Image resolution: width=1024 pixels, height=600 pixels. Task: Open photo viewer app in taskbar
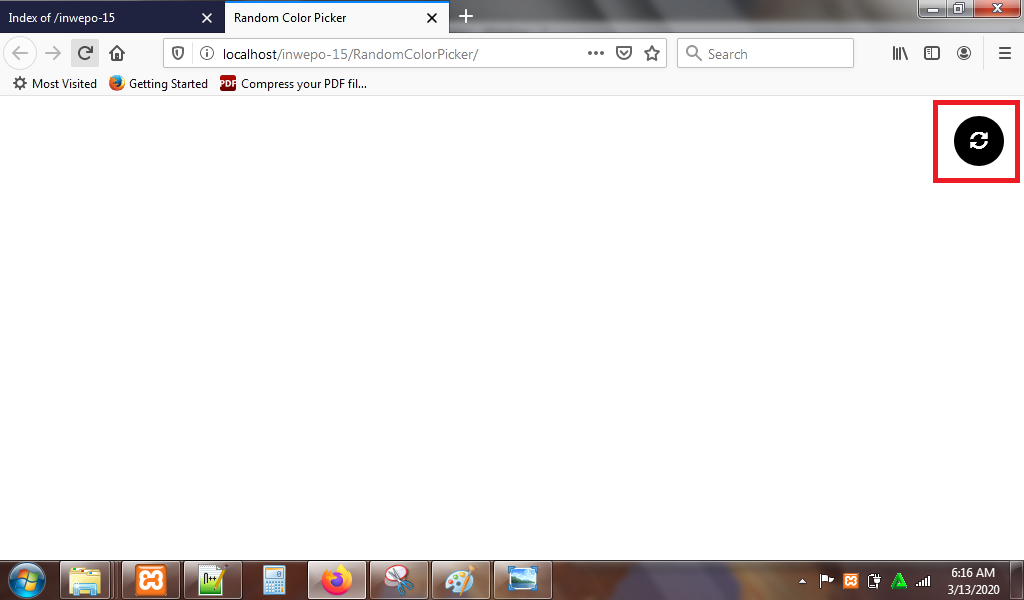pyautogui.click(x=522, y=580)
